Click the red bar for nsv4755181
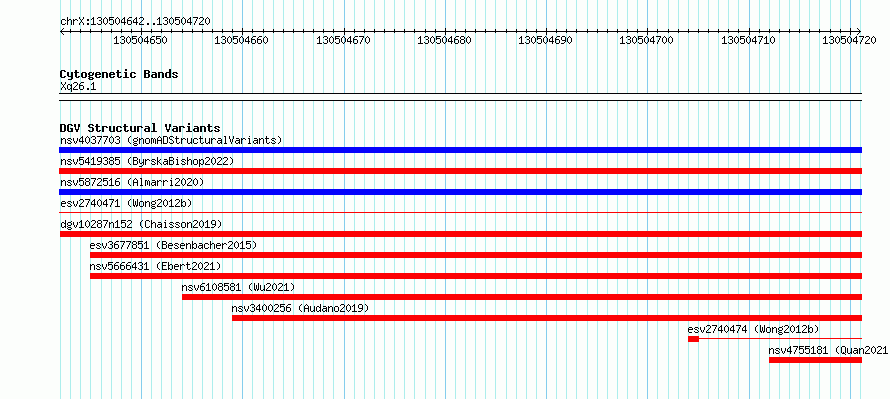Viewport: 890px width, 399px height. [815, 360]
